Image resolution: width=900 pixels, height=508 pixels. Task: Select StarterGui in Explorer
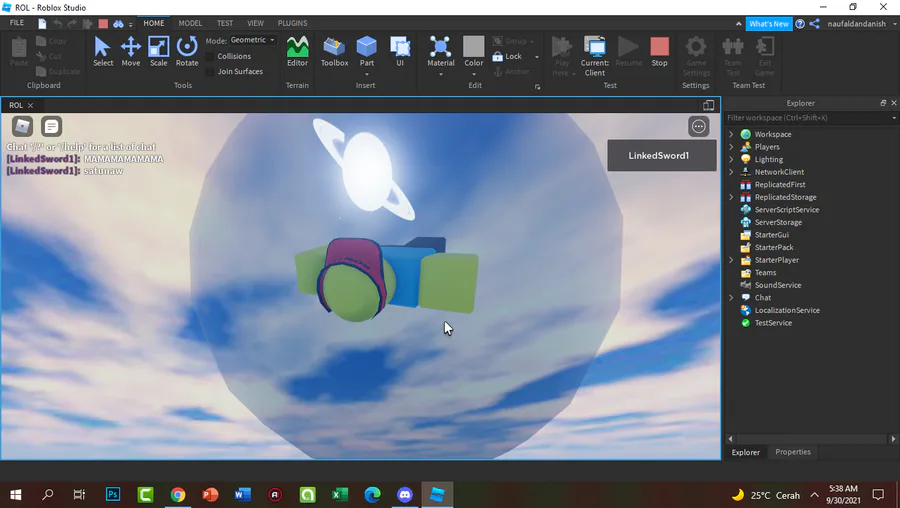click(771, 235)
